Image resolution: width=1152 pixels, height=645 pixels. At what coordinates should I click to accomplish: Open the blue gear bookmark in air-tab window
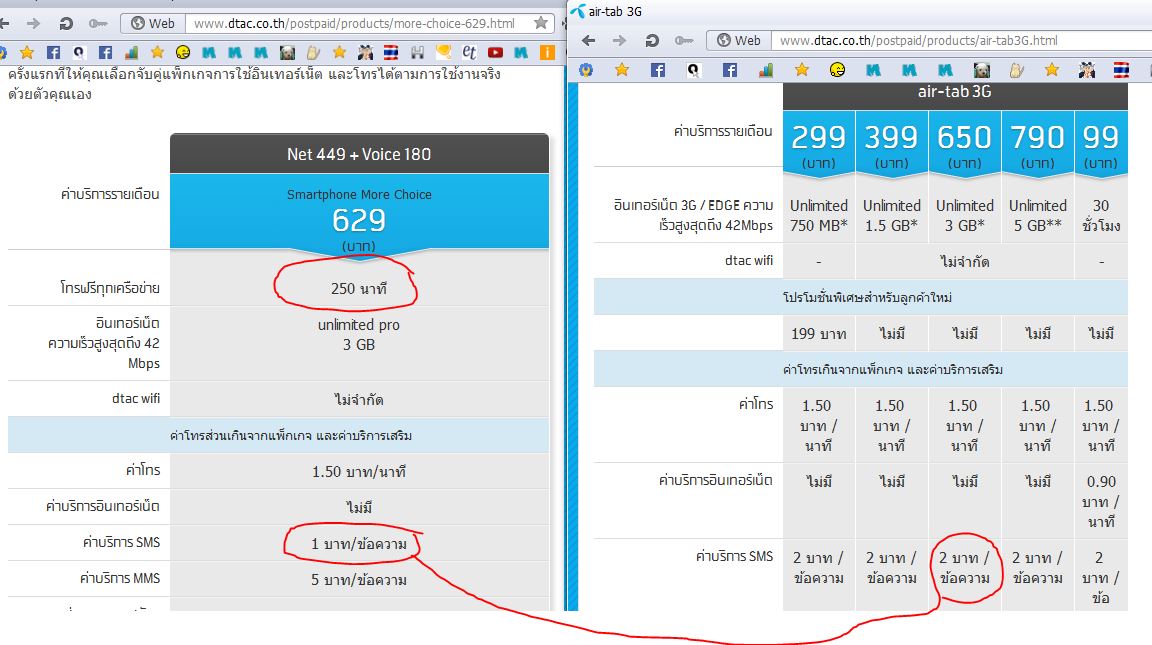pos(586,70)
